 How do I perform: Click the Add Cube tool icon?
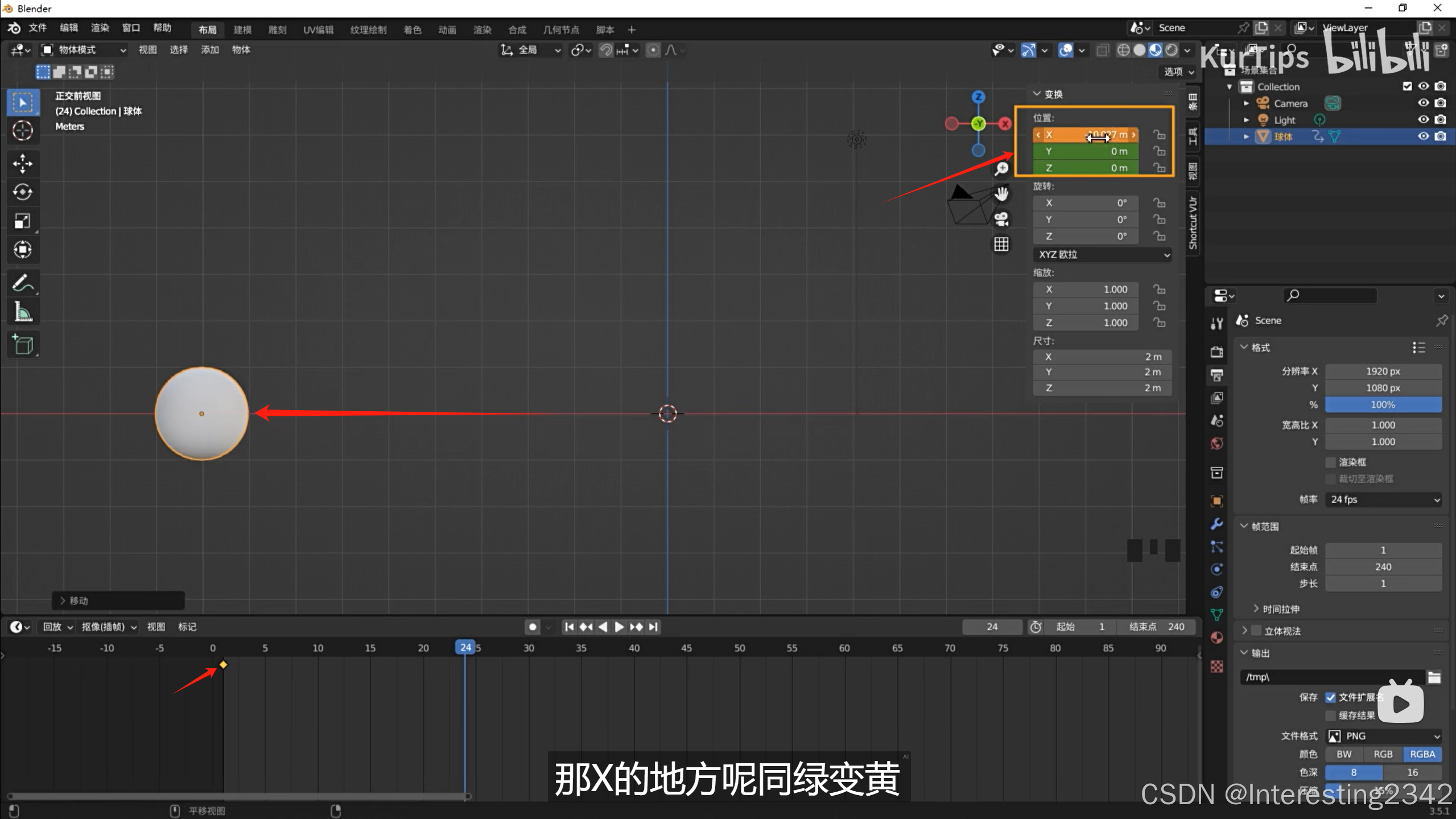click(23, 345)
